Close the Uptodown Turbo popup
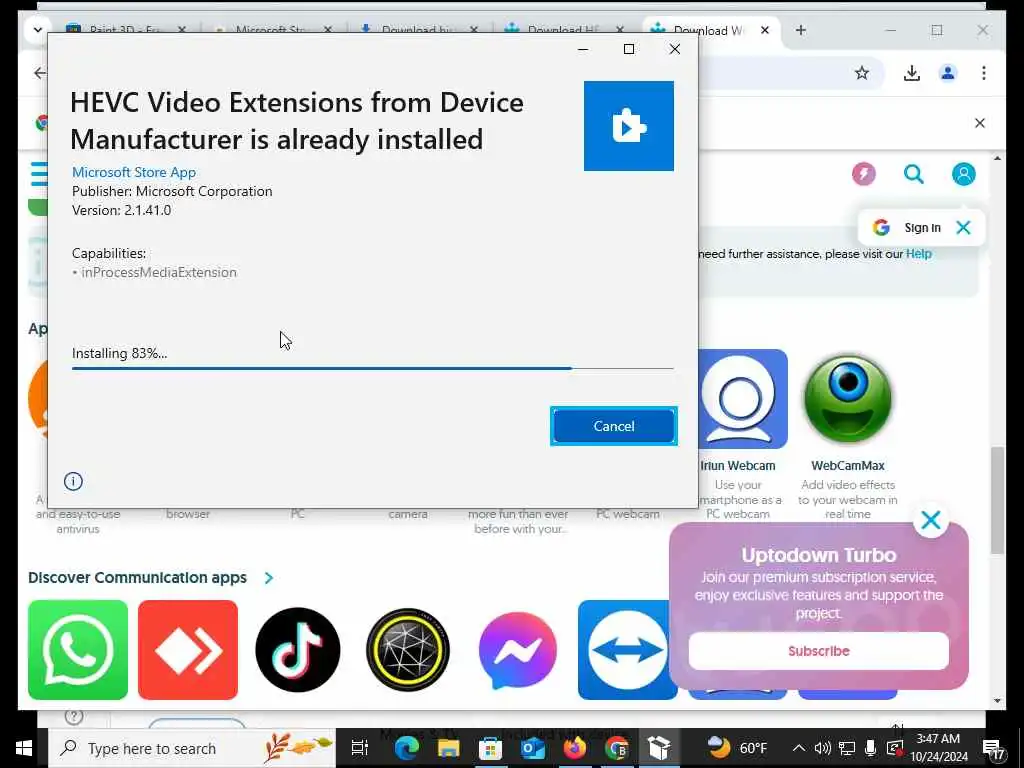 (931, 520)
